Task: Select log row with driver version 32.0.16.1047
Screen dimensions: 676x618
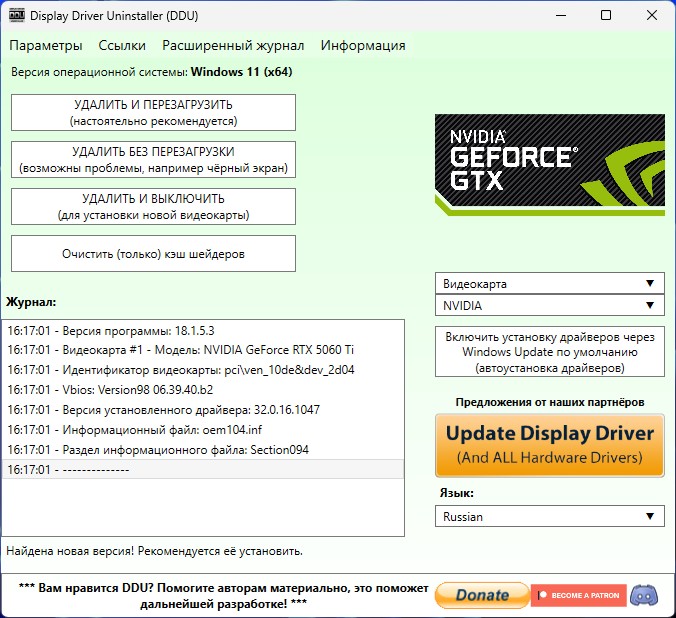Action: [x=203, y=409]
